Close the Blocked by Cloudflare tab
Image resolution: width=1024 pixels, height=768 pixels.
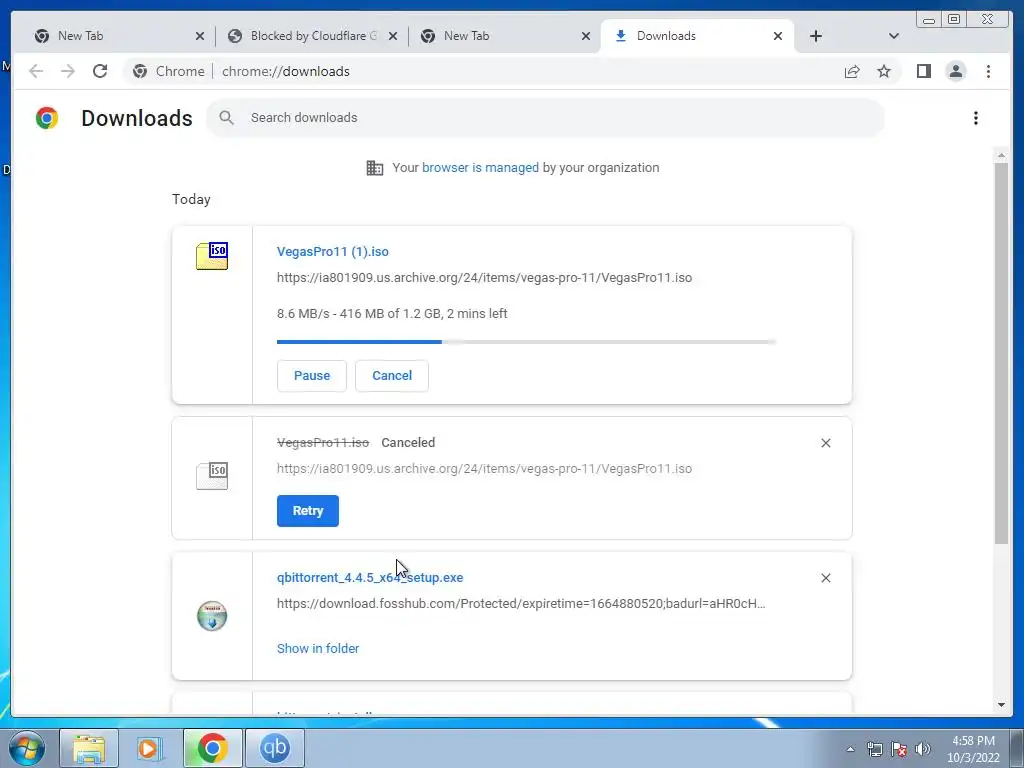392,36
